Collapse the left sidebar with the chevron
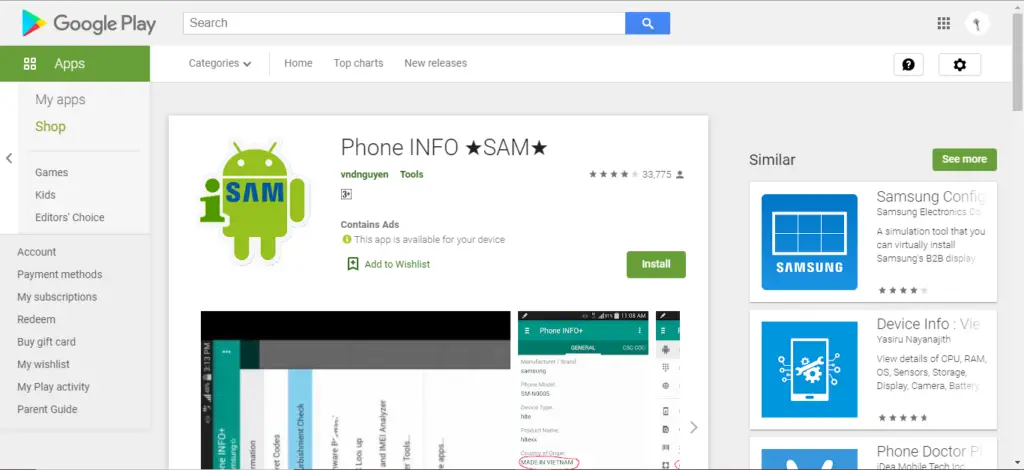This screenshot has height=470, width=1024. [9, 158]
